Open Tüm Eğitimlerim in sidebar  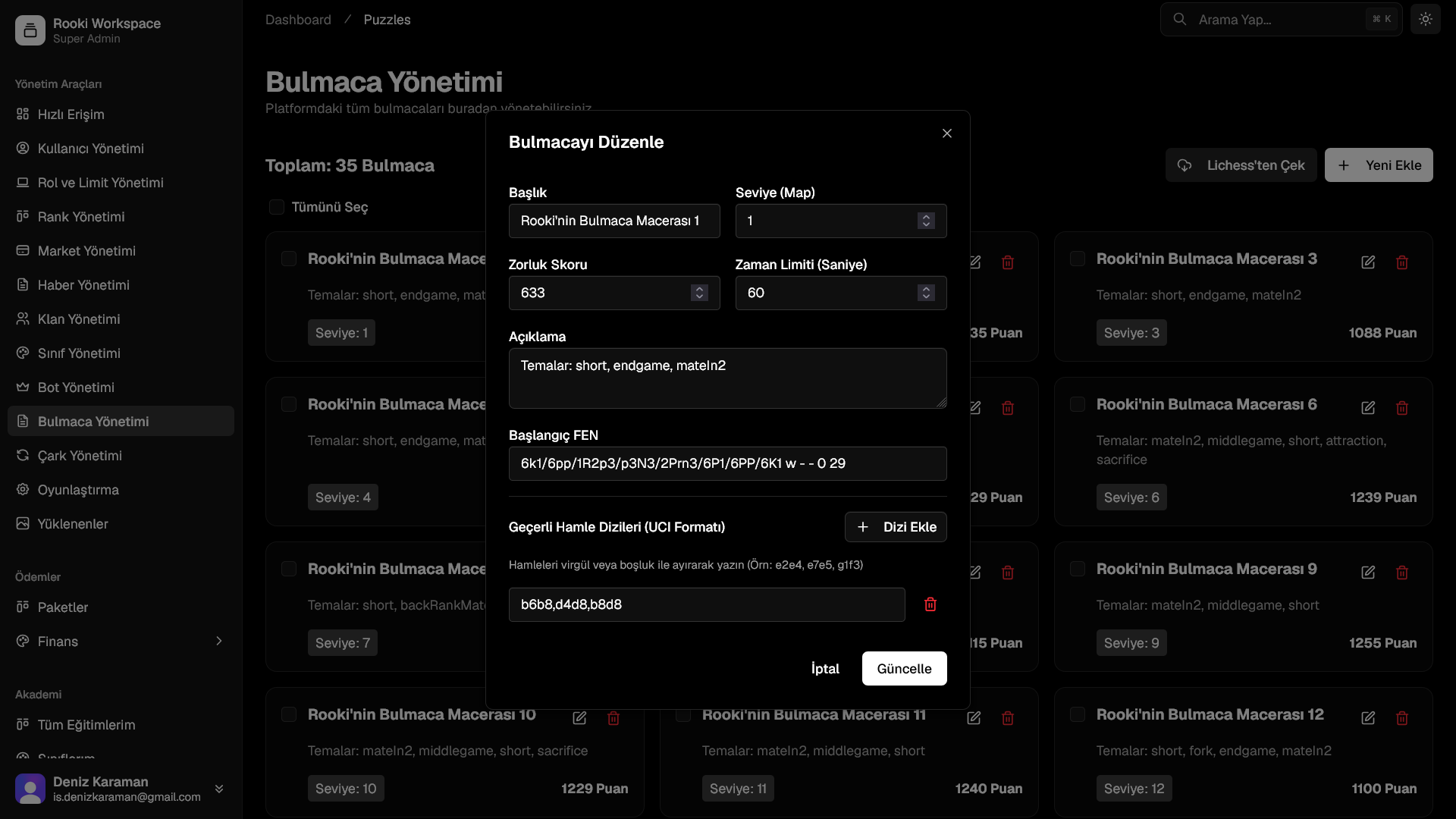point(121,725)
